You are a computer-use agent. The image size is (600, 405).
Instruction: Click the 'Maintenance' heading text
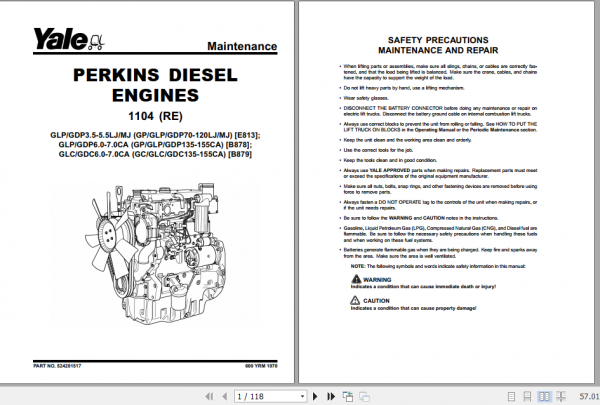point(242,46)
